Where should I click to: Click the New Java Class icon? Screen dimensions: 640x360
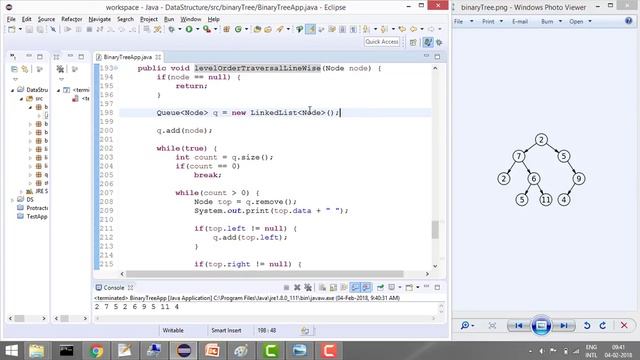click(x=238, y=29)
